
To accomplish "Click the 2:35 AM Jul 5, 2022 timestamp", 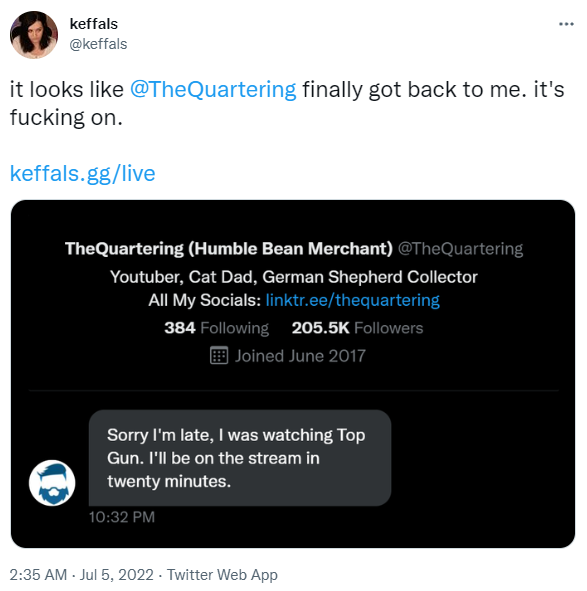I will (81, 575).
